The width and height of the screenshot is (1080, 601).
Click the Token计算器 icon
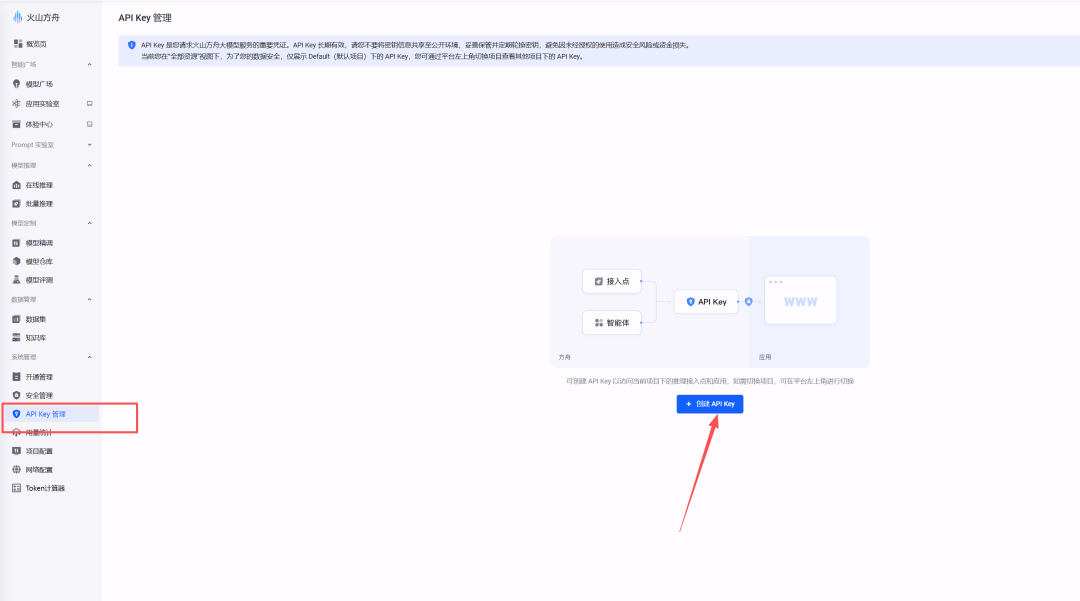16,488
